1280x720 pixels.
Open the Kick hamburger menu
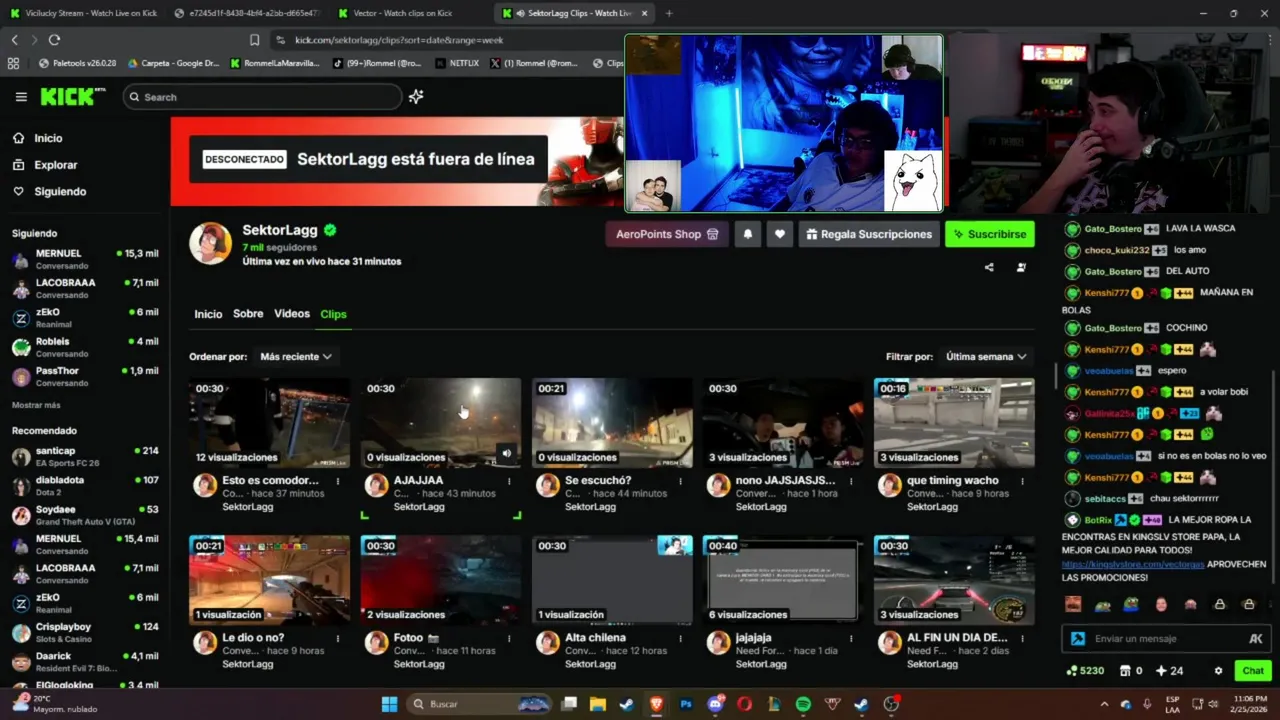tap(21, 97)
